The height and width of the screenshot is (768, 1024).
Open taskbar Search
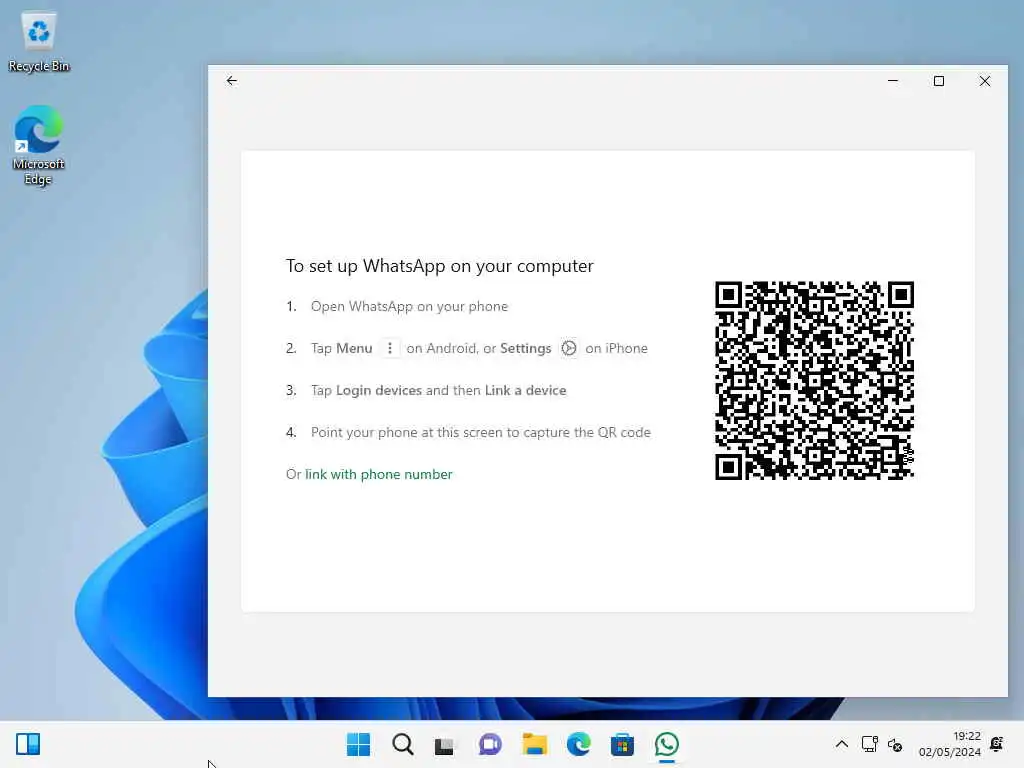[402, 744]
